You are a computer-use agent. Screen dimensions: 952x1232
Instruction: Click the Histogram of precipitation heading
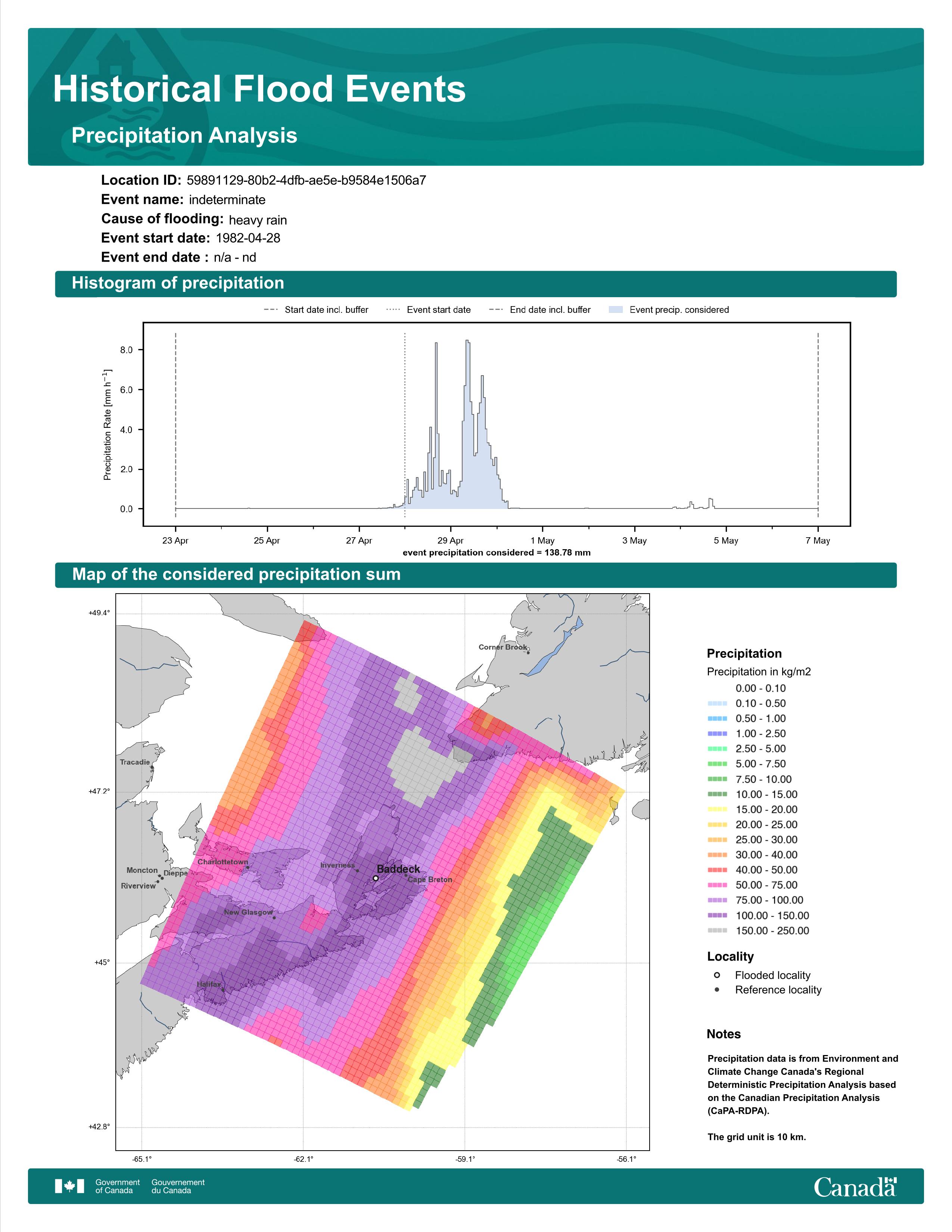(178, 283)
